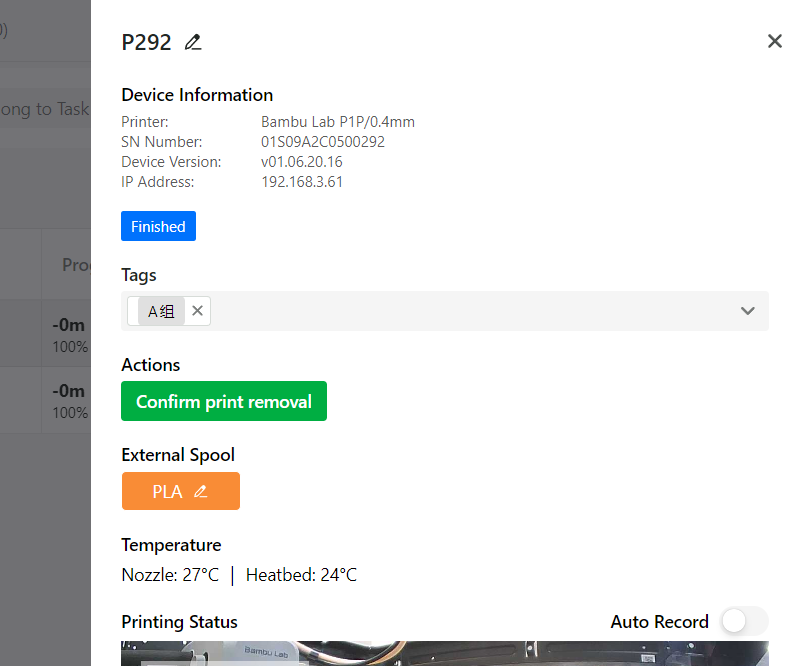
Task: Edit the P292 printer name
Action: coord(193,42)
